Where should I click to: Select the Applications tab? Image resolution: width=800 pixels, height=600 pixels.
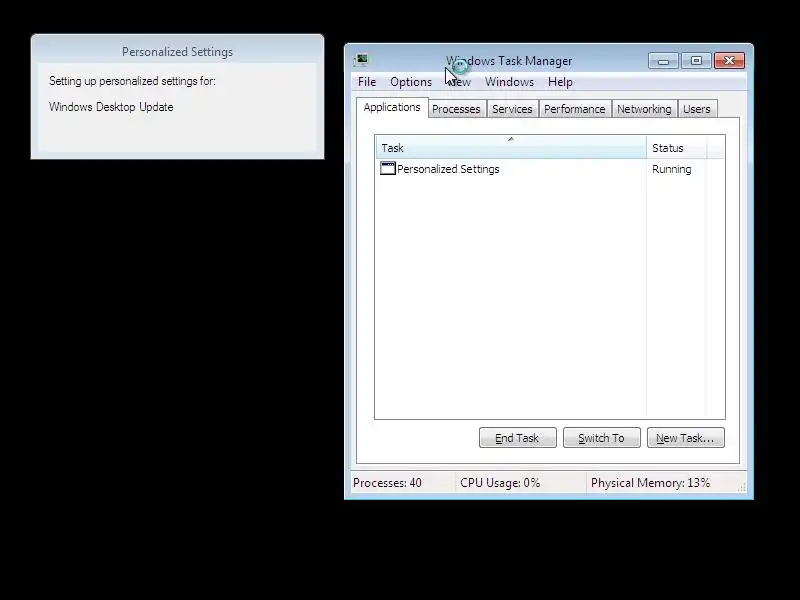pyautogui.click(x=392, y=107)
